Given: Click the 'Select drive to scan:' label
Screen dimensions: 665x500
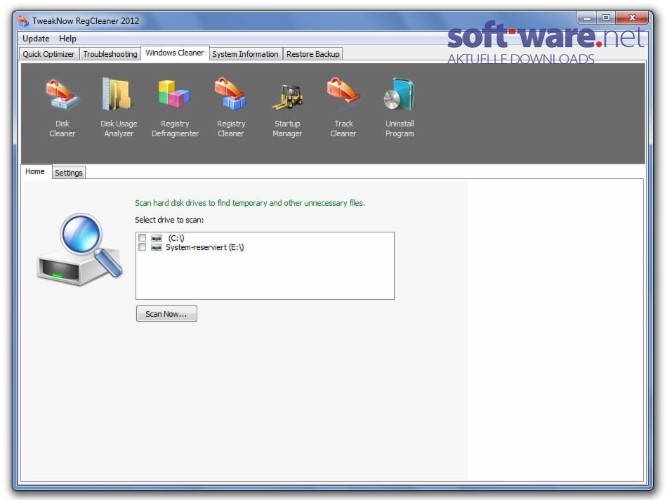Looking at the screenshot, I should click(x=169, y=220).
